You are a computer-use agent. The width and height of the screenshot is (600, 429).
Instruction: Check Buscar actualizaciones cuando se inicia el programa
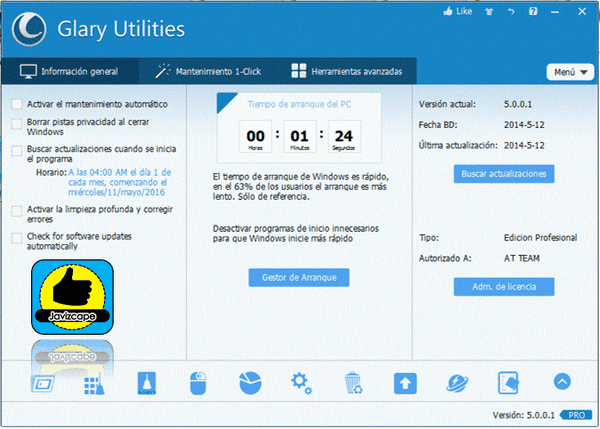pos(16,151)
